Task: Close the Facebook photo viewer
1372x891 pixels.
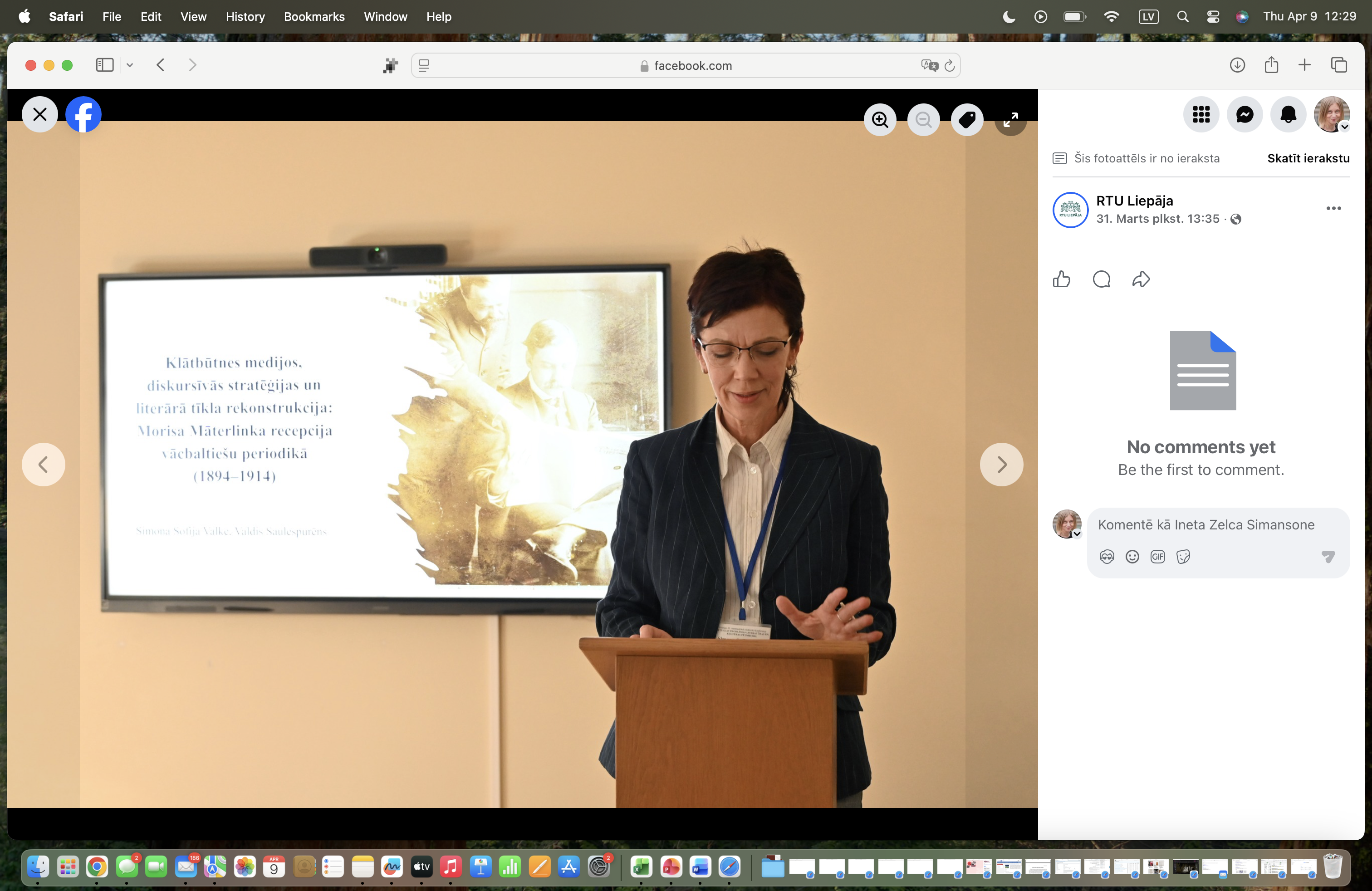Action: point(40,114)
